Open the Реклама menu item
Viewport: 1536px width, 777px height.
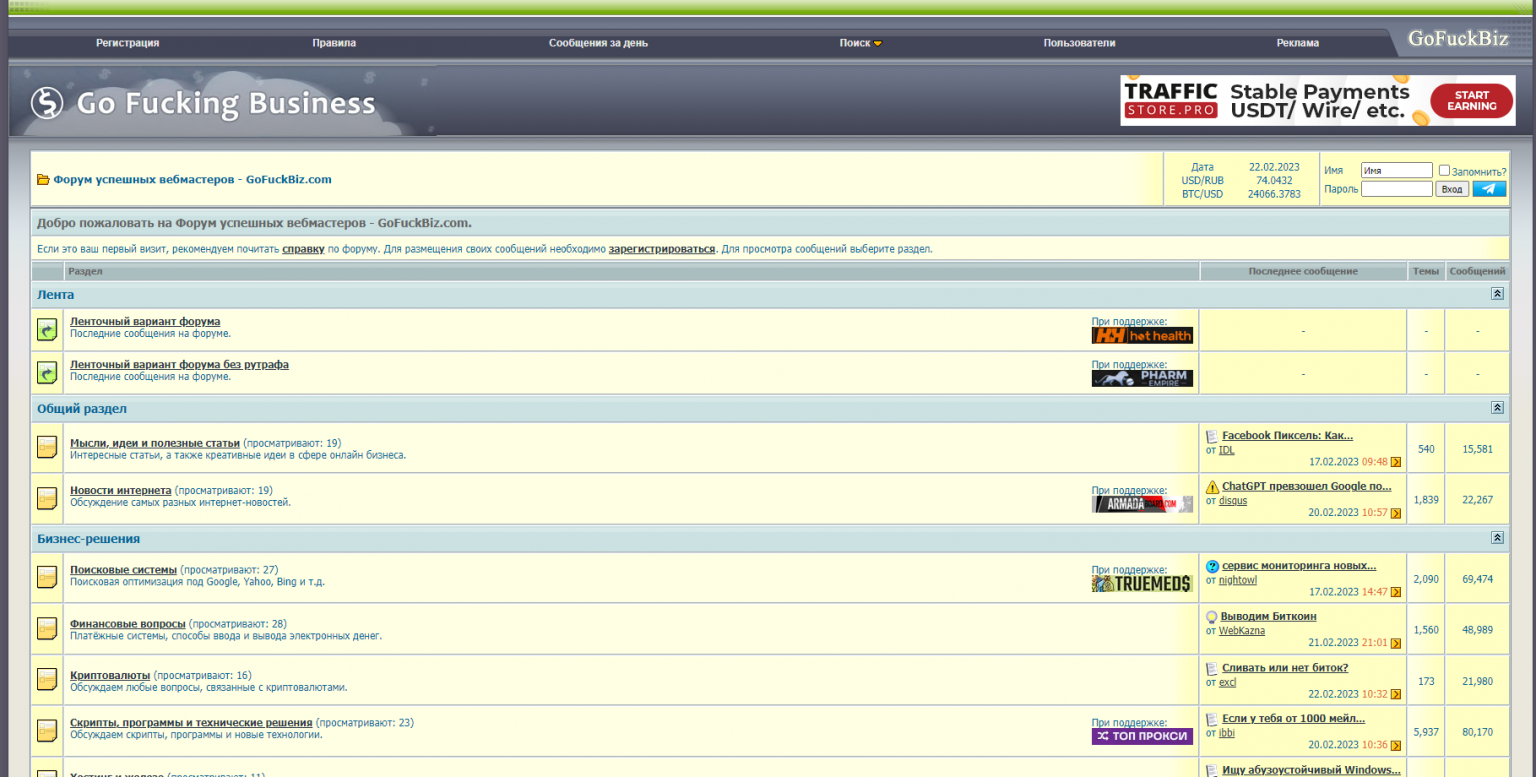click(1298, 43)
